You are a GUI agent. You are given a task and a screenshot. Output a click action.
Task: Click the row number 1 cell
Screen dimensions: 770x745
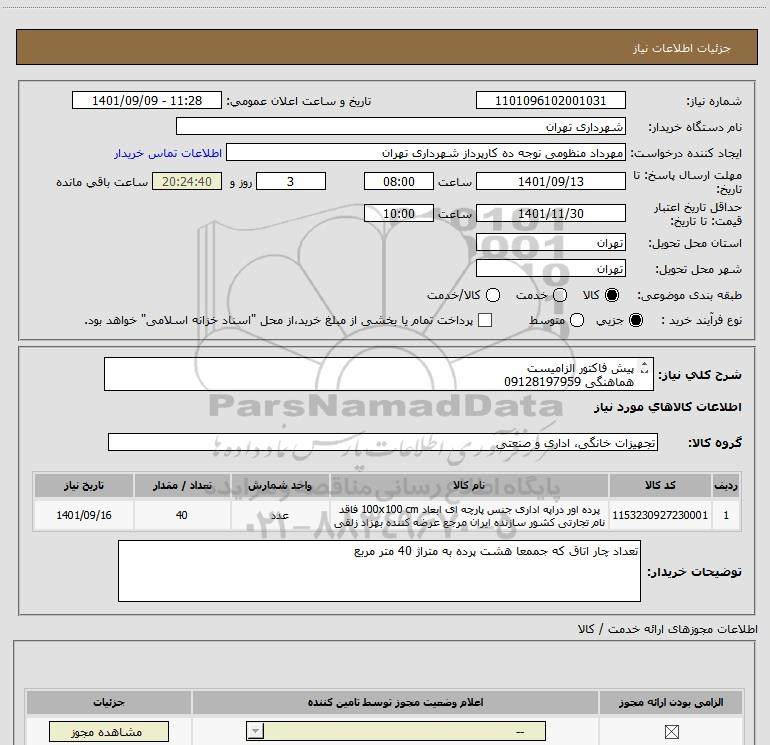coord(726,515)
